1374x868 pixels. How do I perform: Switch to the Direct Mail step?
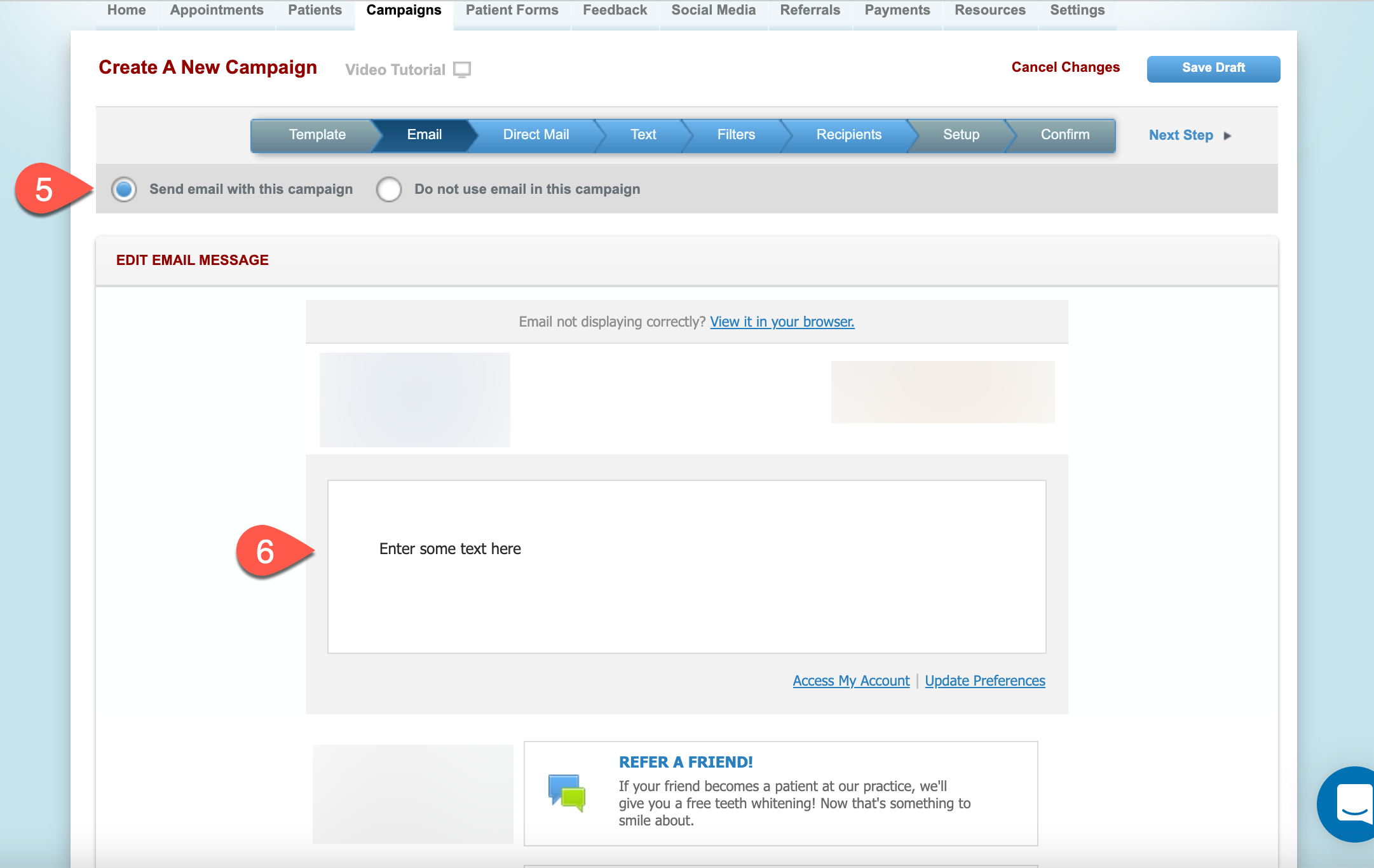[535, 135]
